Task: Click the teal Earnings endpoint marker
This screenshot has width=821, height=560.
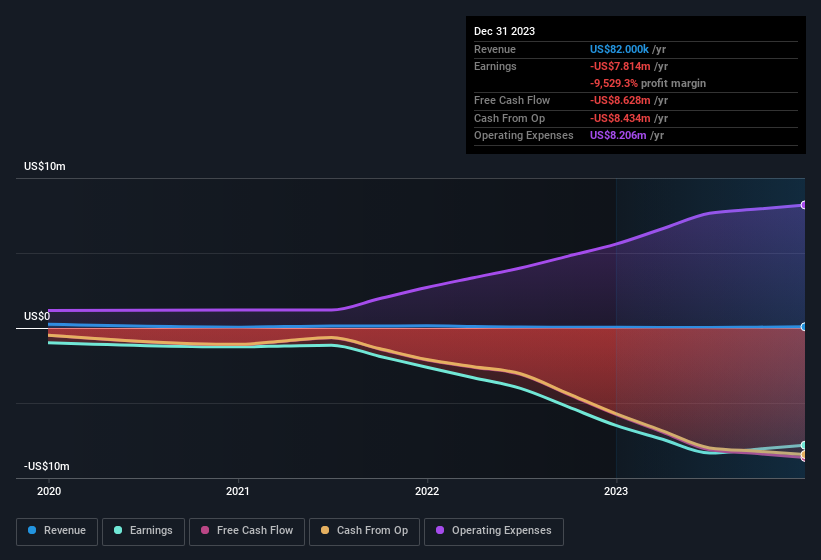Action: [x=804, y=445]
